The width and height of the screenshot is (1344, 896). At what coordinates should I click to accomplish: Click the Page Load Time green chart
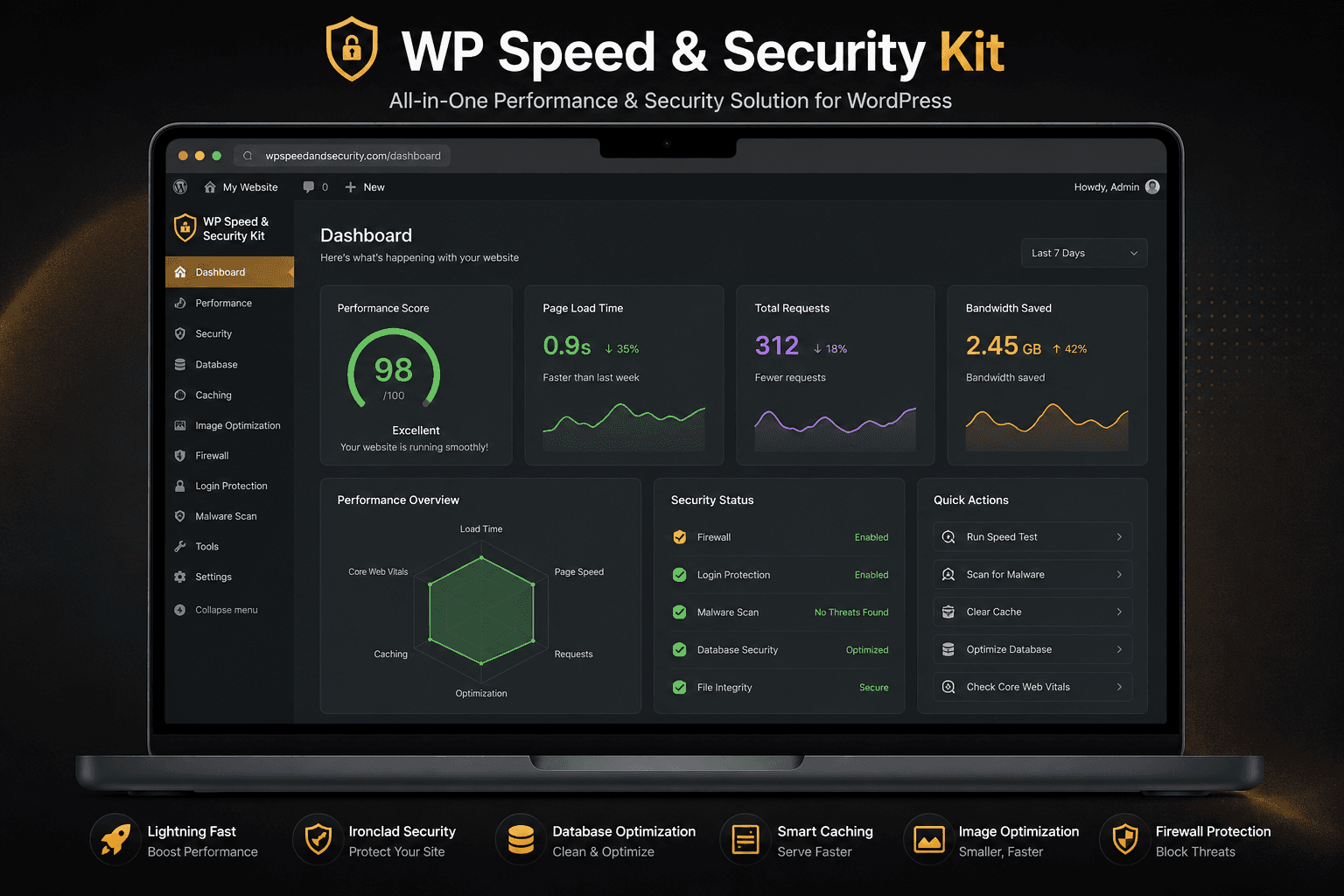pos(624,426)
